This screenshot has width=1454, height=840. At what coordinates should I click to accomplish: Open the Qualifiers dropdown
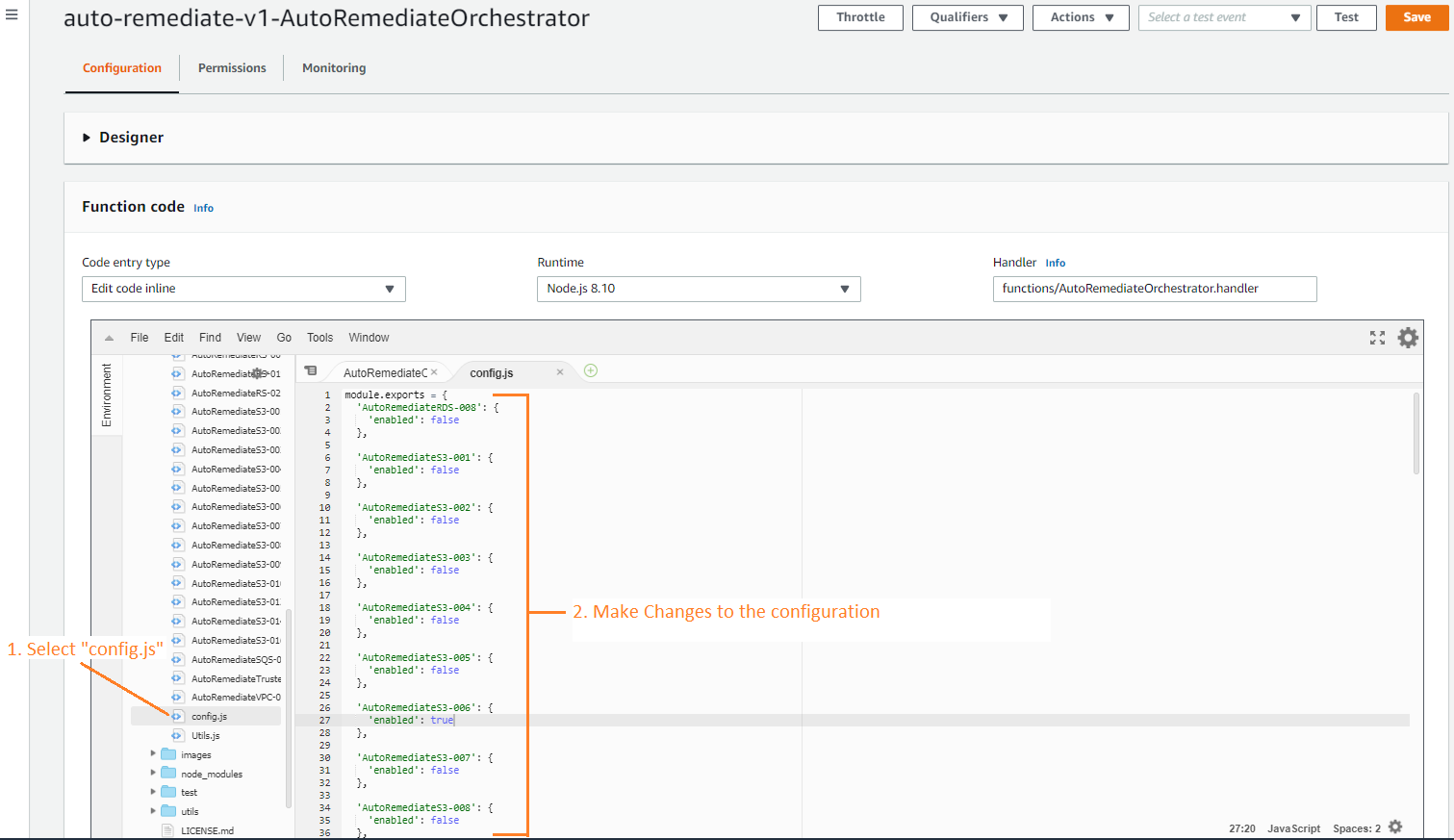tap(967, 17)
